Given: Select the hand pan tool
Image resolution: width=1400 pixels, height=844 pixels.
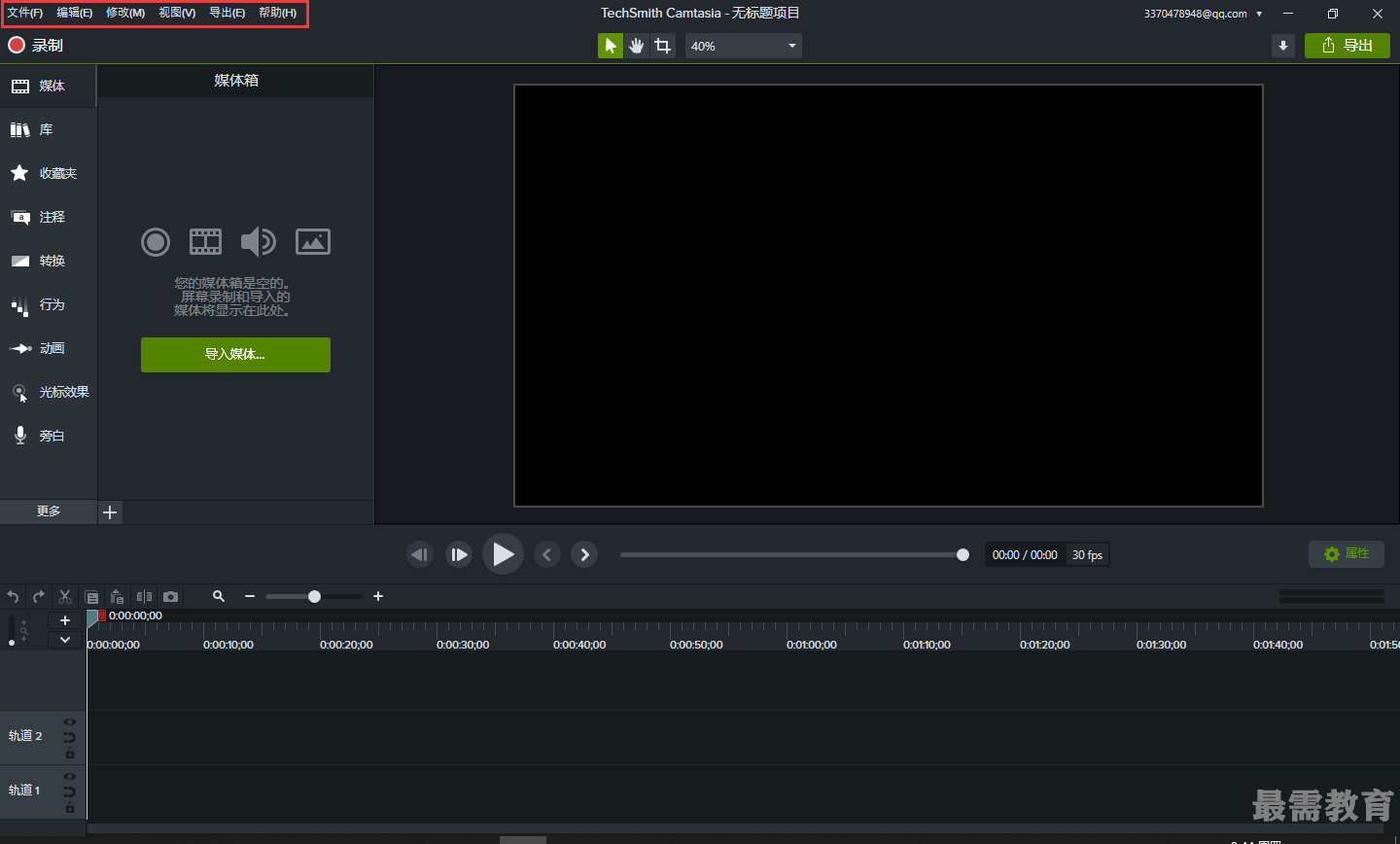Looking at the screenshot, I should 637,46.
